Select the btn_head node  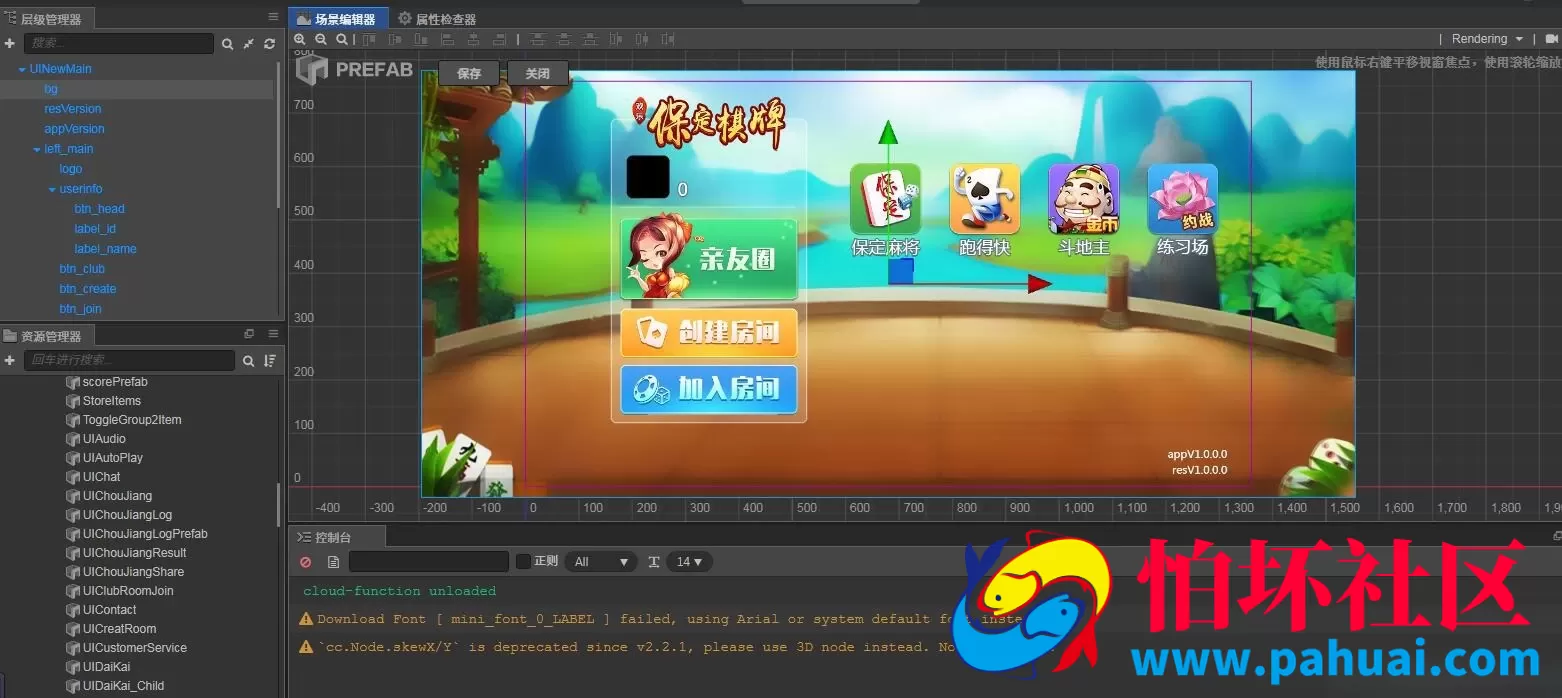pyautogui.click(x=99, y=209)
